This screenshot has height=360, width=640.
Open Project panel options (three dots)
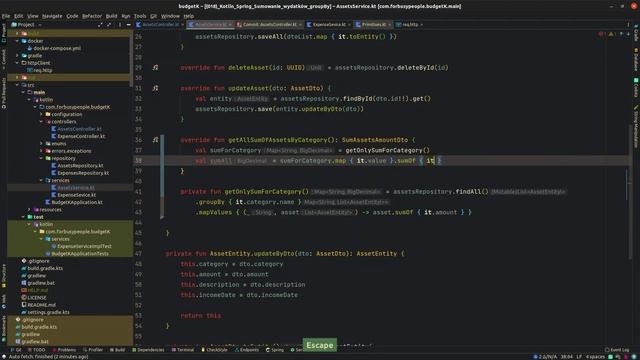[120, 25]
